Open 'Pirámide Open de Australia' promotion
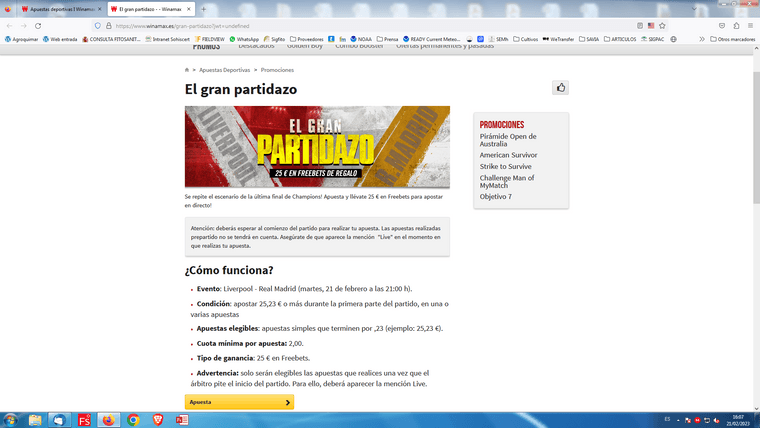760x428 pixels. click(x=508, y=140)
